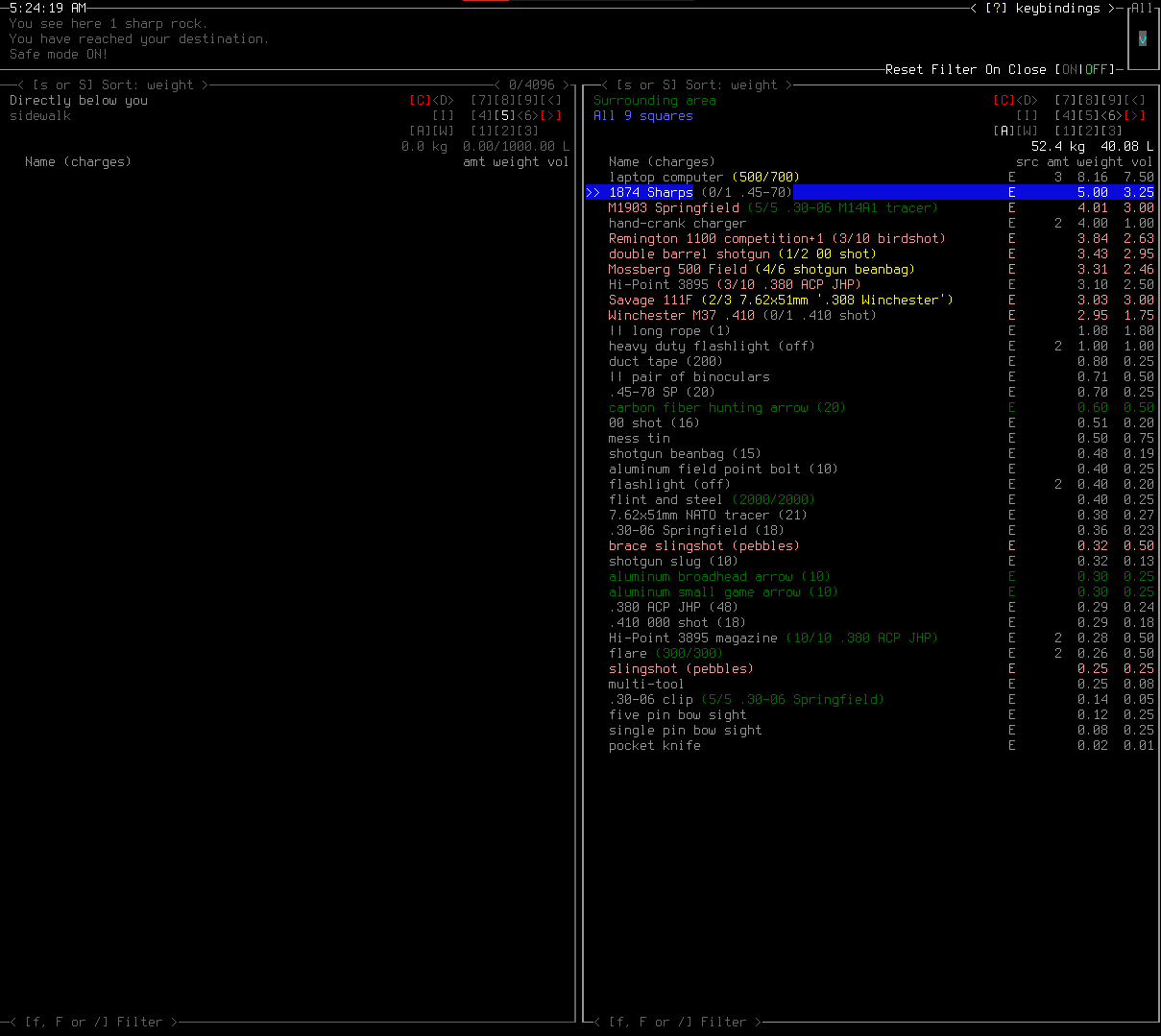The height and width of the screenshot is (1036, 1161).
Task: Select the duct tape (200) row
Action: 870,361
